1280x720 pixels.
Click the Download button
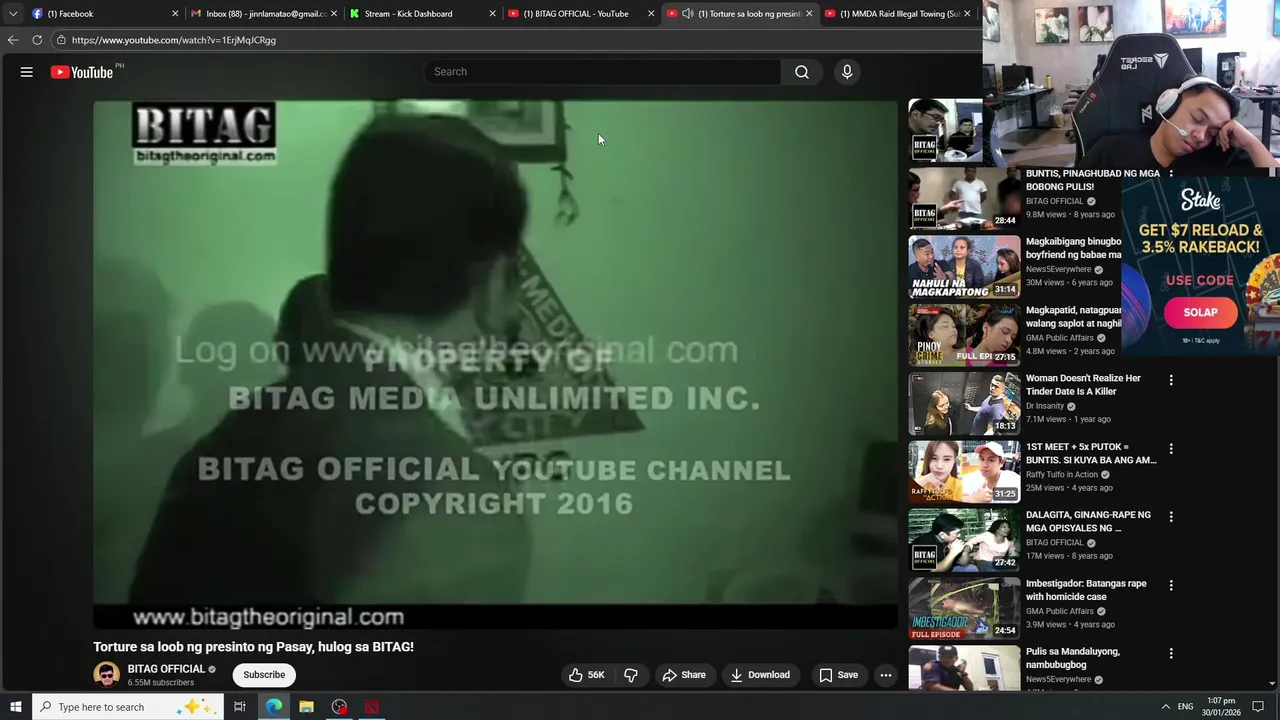pos(760,675)
